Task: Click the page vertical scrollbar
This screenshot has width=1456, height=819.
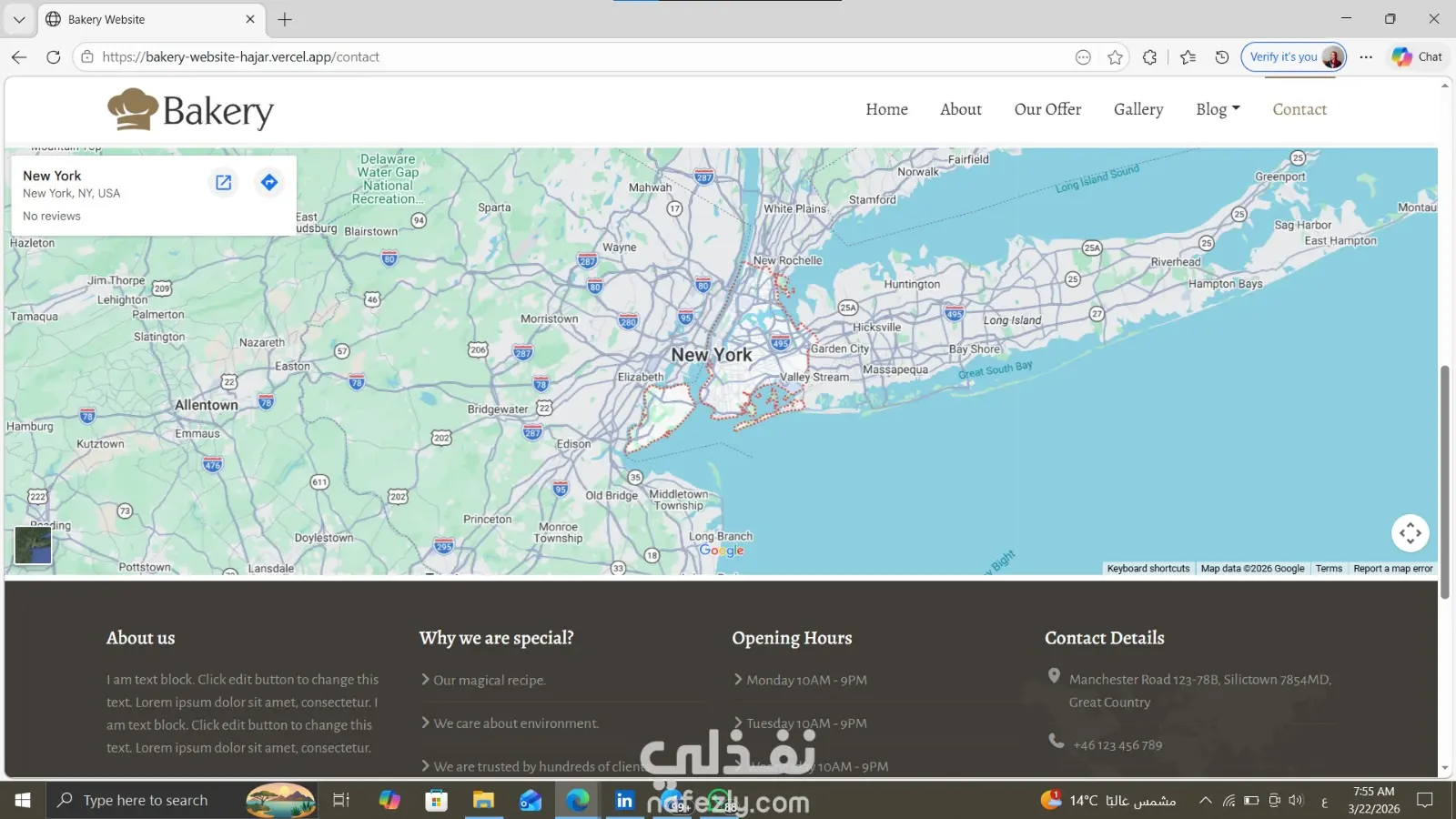Action: pyautogui.click(x=1444, y=482)
